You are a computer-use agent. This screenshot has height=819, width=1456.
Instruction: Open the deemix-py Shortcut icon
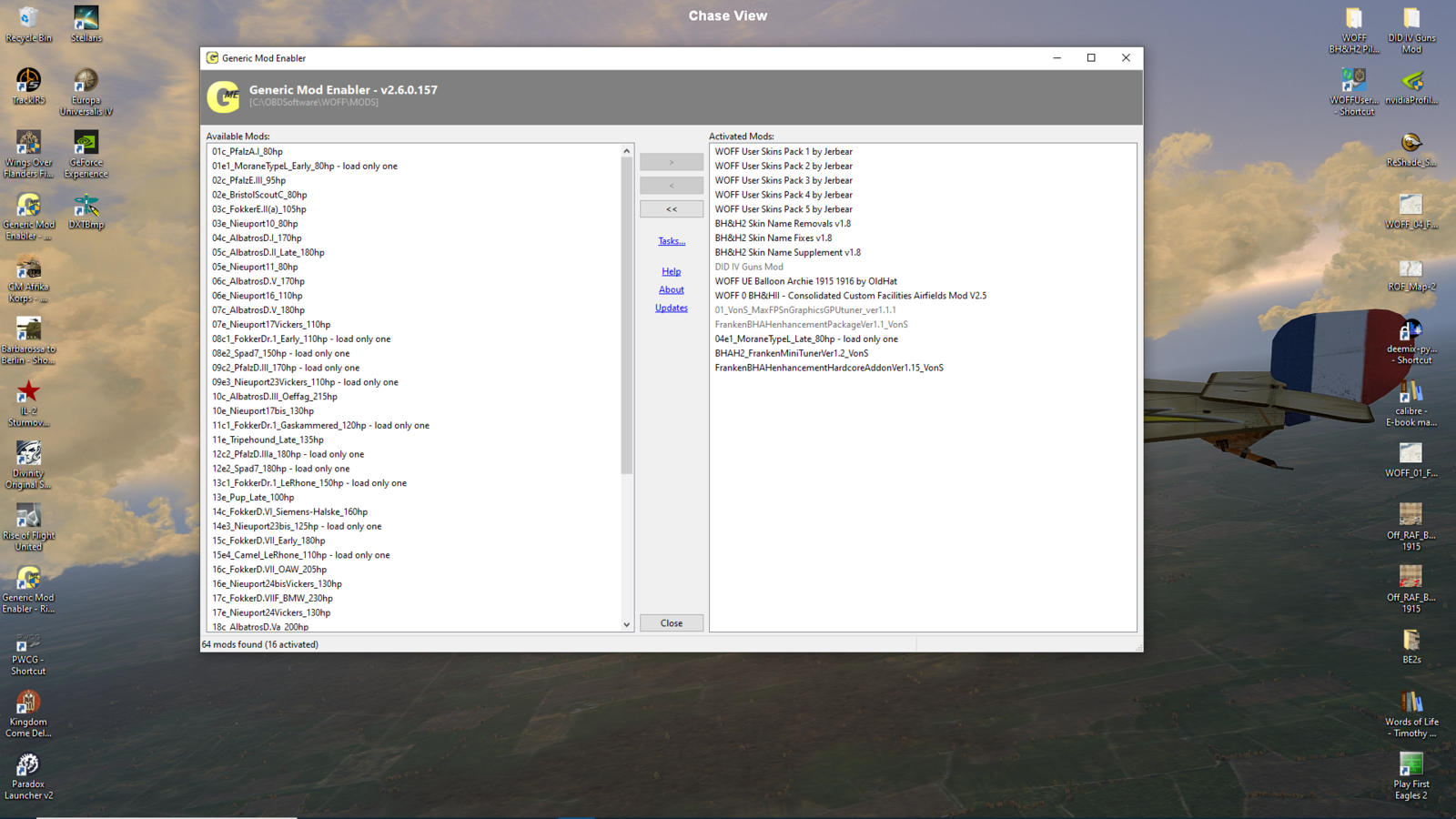1411,340
